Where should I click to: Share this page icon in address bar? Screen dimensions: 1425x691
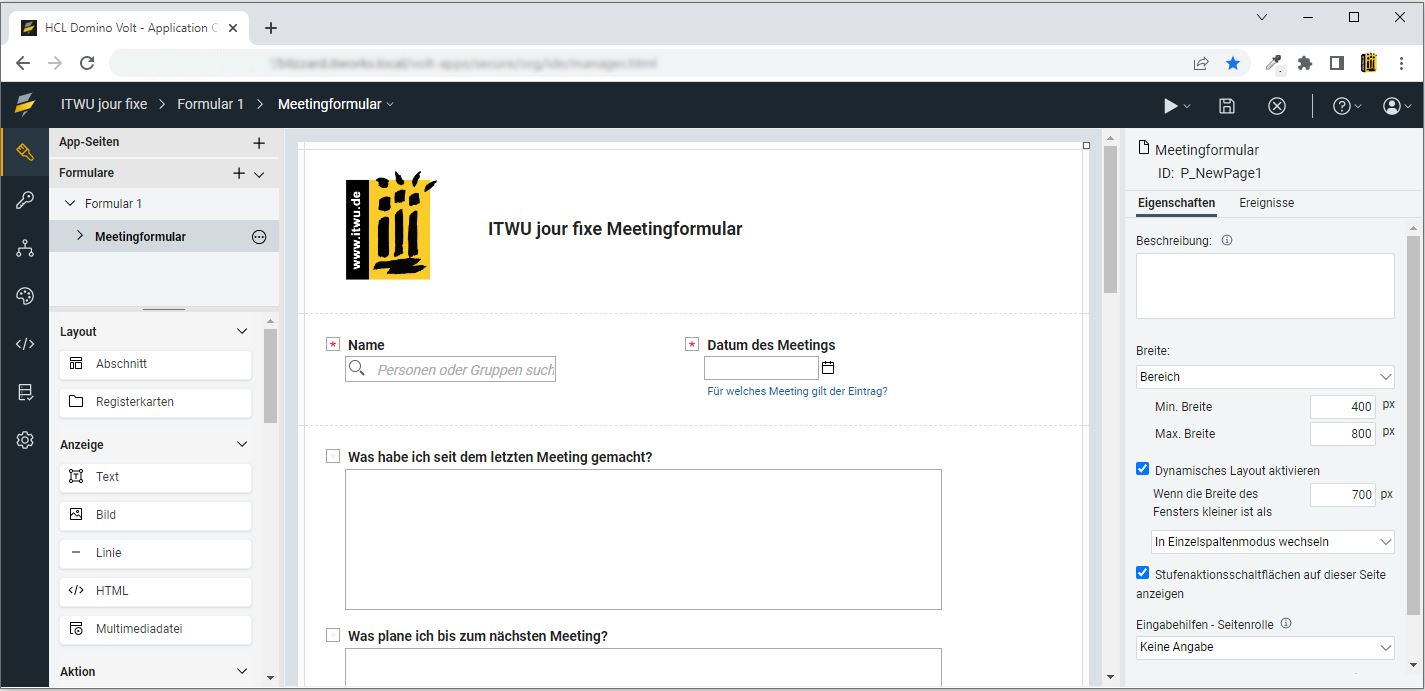[x=1201, y=63]
